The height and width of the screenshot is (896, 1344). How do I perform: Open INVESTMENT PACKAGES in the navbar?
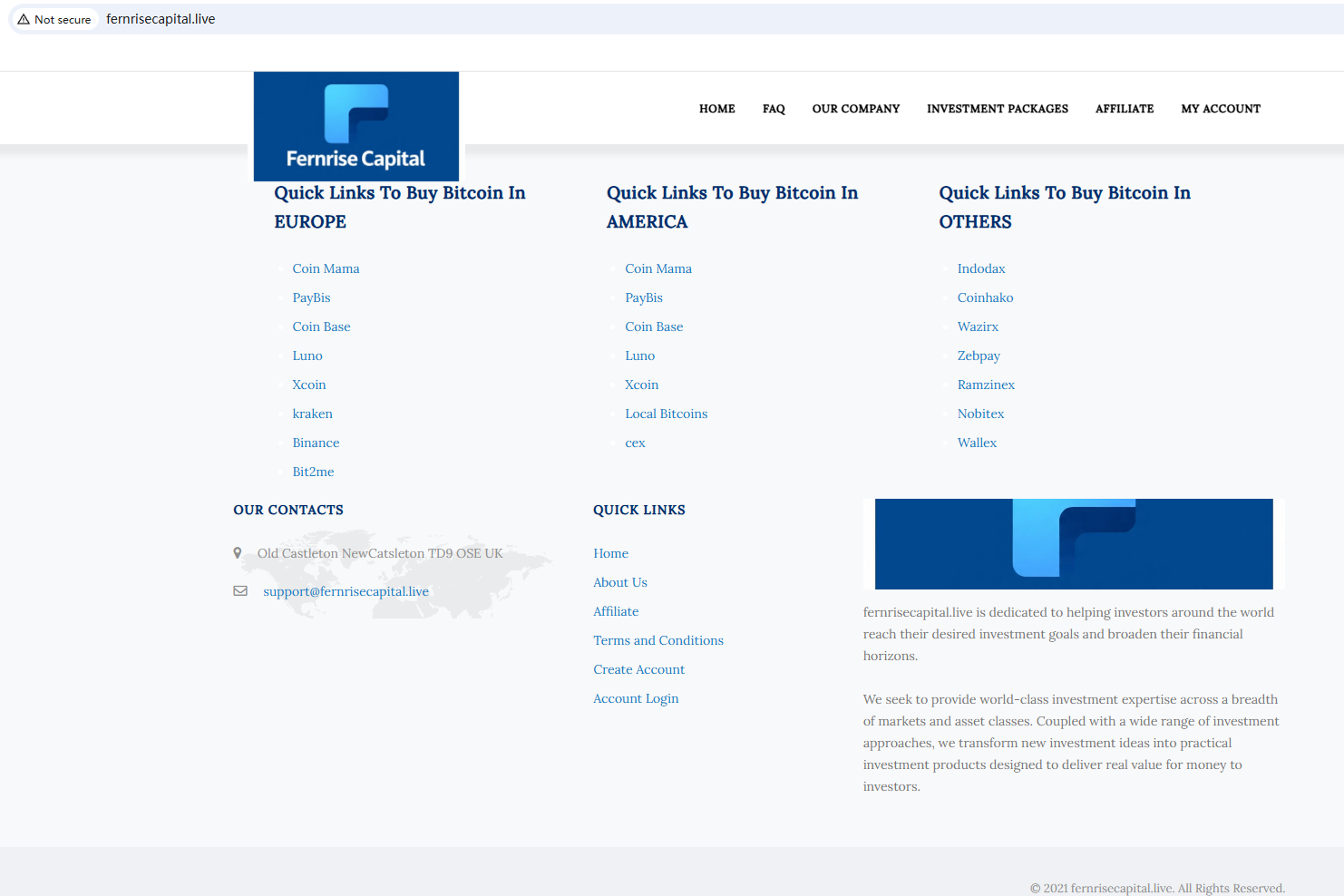[997, 109]
